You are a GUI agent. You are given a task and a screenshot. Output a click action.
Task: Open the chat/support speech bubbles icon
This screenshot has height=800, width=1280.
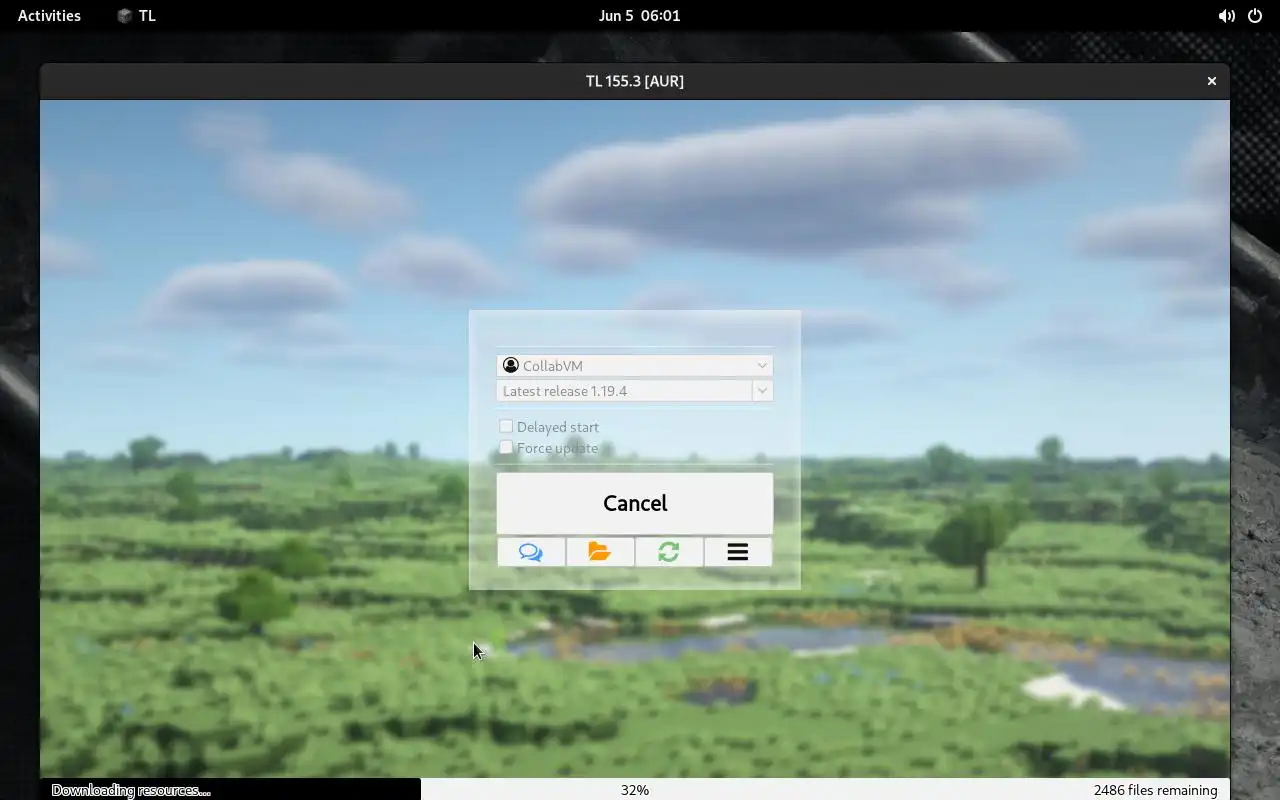(x=531, y=552)
